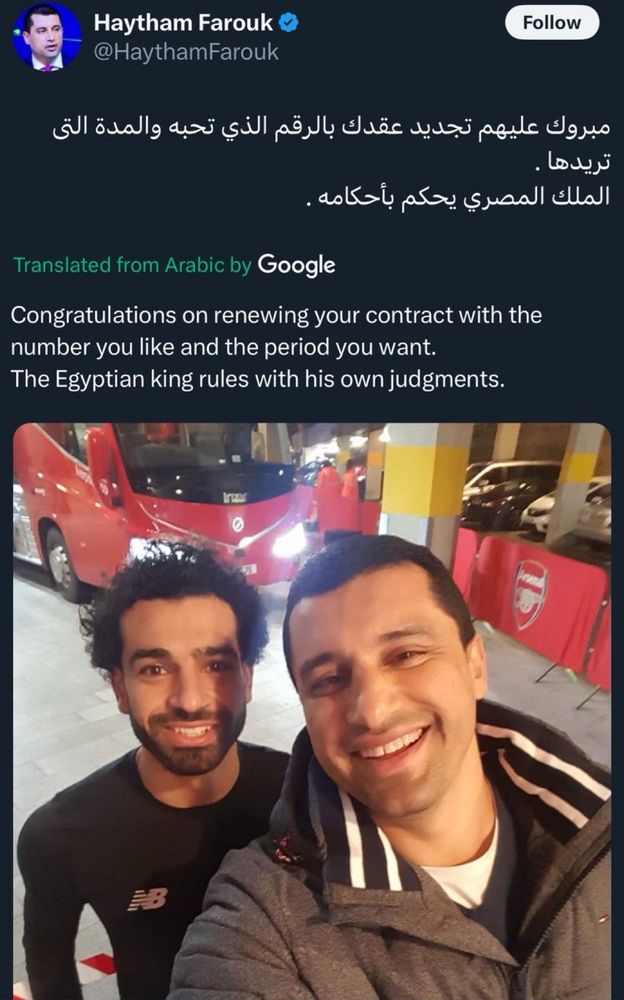Click 'The Egyptian king rules' translated sentence
Screen dimensions: 624x1000
click(x=258, y=379)
